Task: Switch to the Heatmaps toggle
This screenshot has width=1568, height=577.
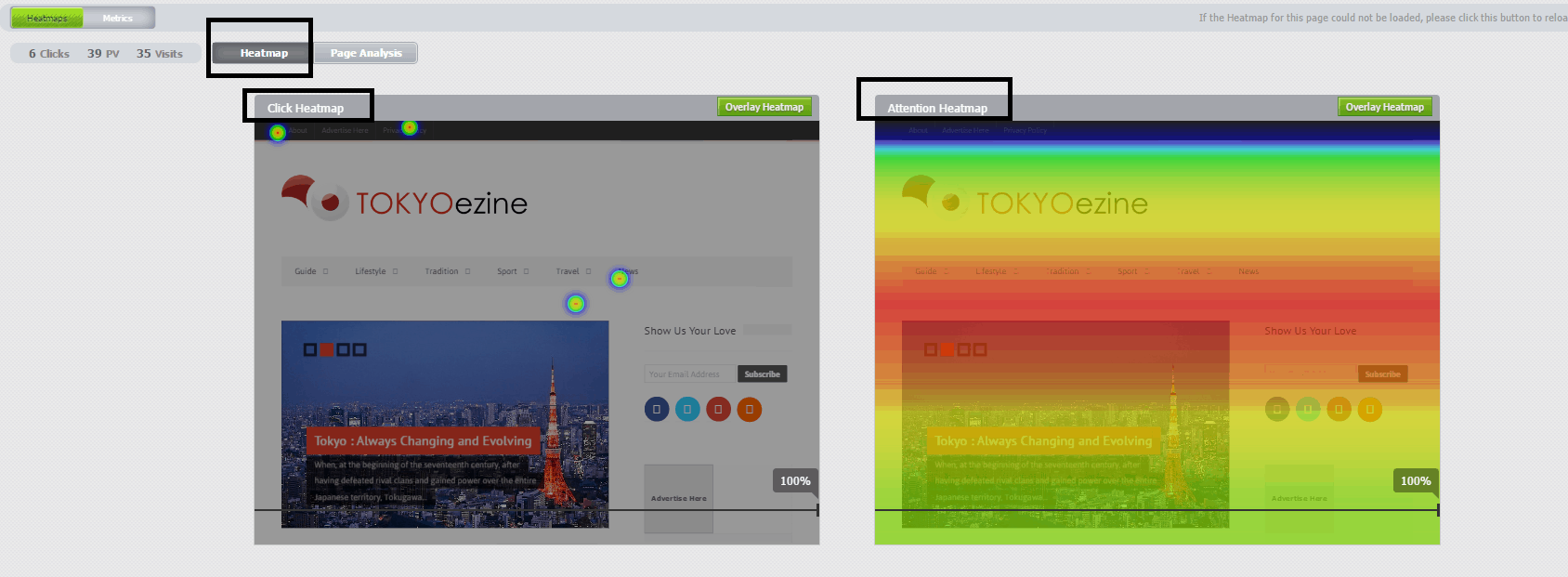Action: (46, 18)
